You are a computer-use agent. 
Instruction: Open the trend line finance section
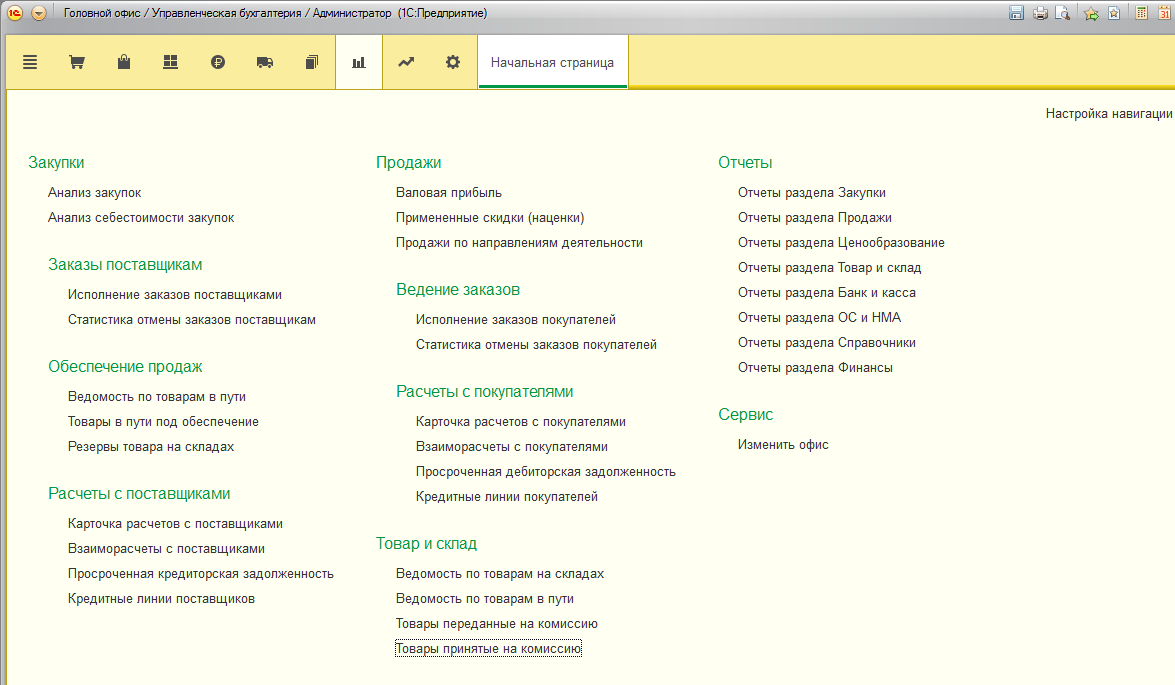coord(405,62)
